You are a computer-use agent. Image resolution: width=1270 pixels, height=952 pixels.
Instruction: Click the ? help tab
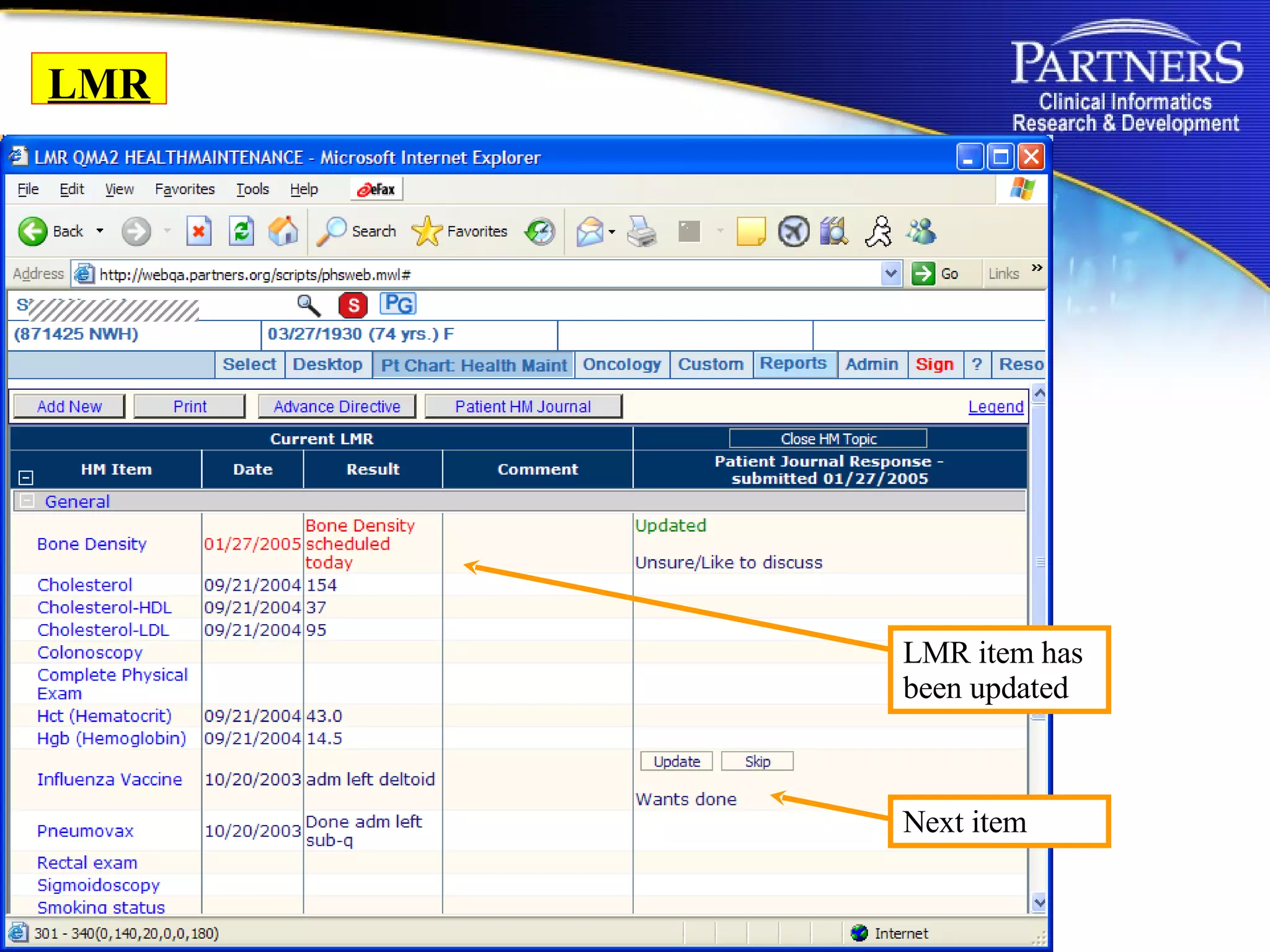click(x=977, y=364)
